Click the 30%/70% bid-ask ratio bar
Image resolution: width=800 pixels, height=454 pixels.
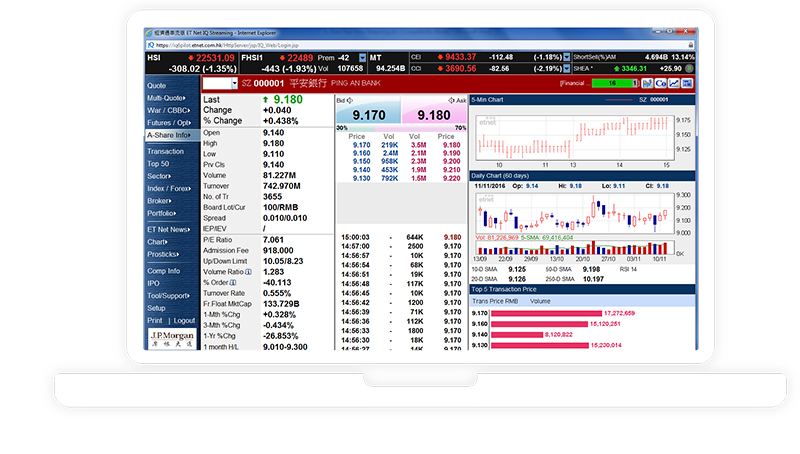click(401, 128)
